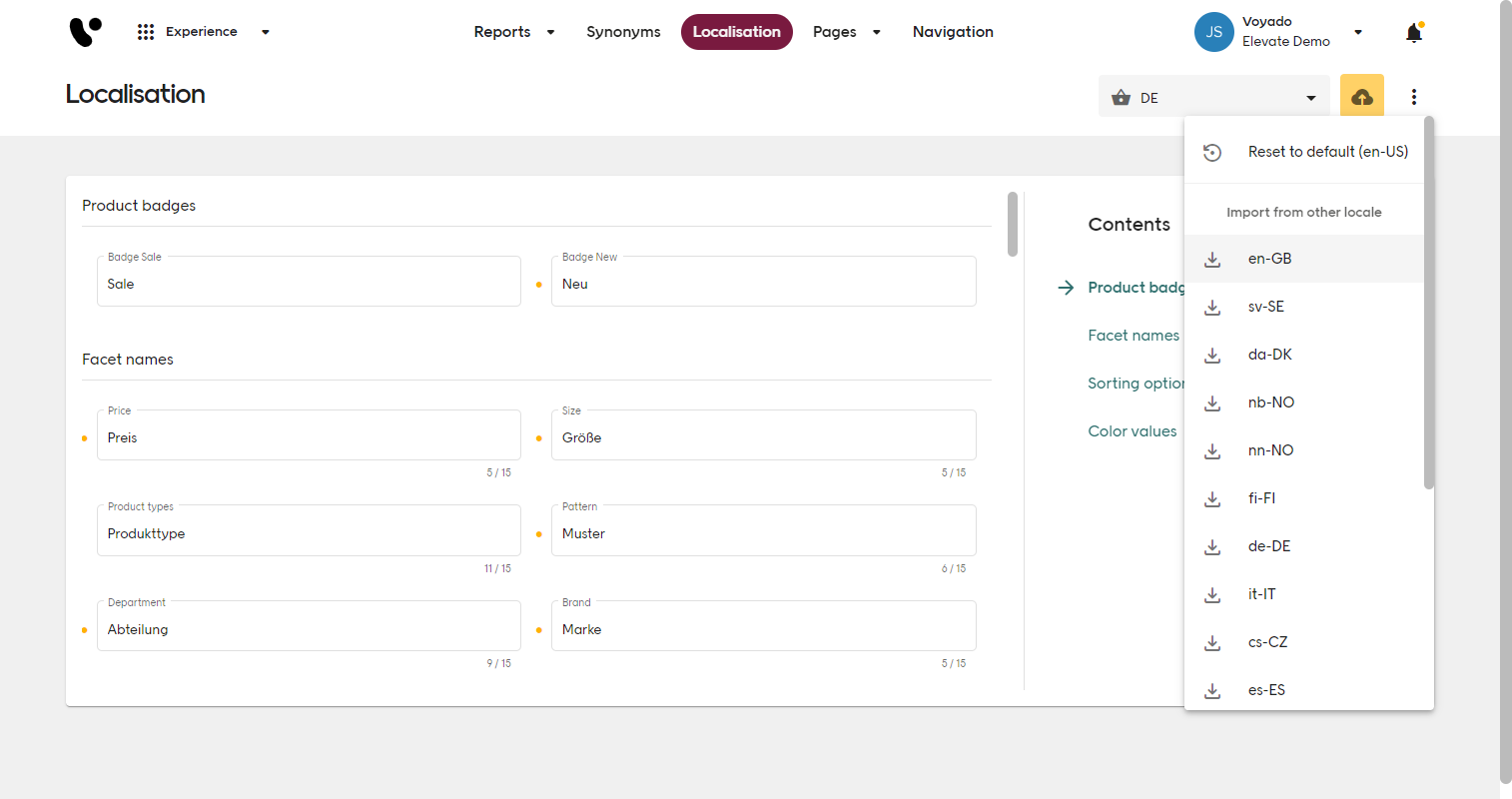Click the JS user avatar
Viewport: 1512px width, 799px height.
pos(1214,32)
